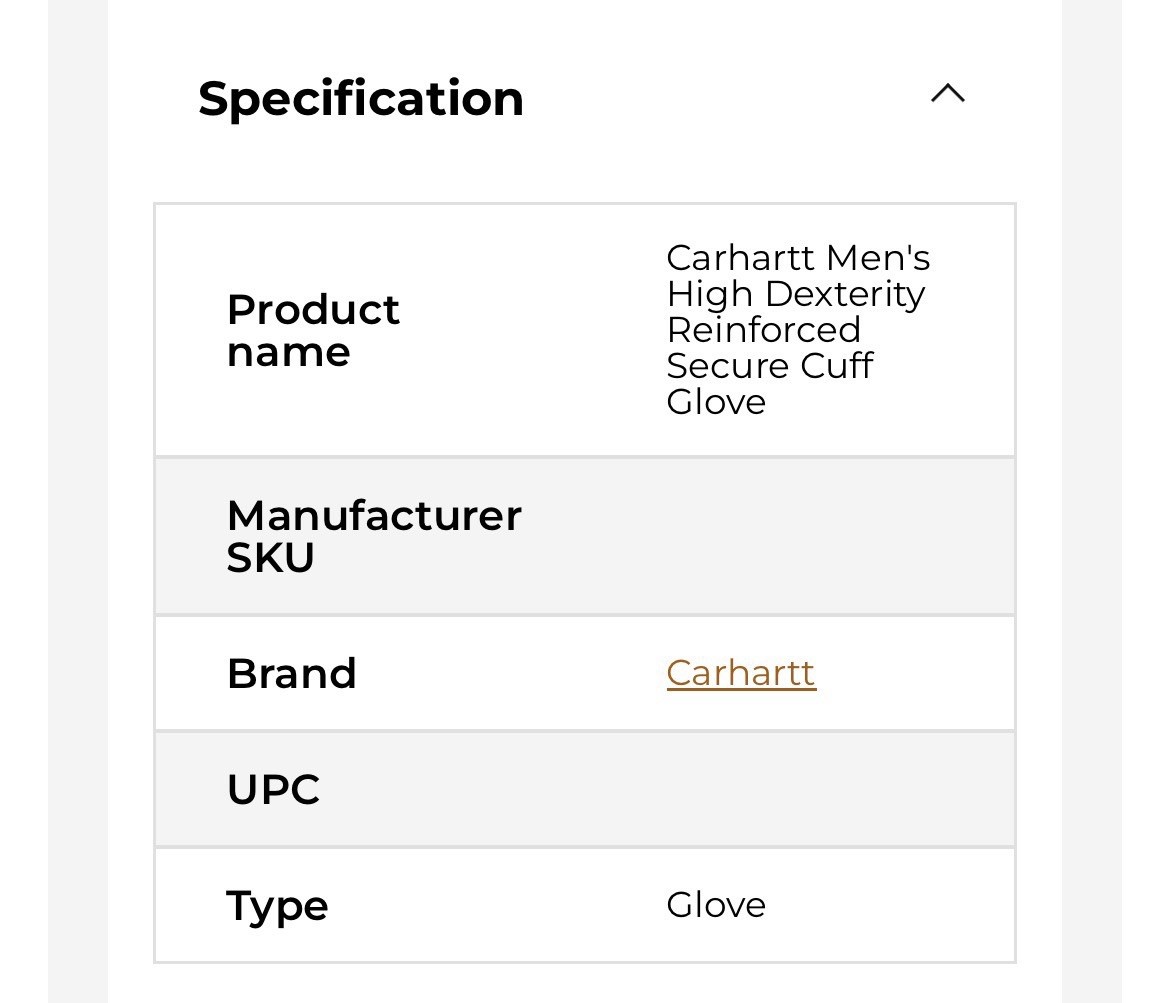Click the Manufacturer SKU row label
The width and height of the screenshot is (1170, 1003).
tap(374, 537)
